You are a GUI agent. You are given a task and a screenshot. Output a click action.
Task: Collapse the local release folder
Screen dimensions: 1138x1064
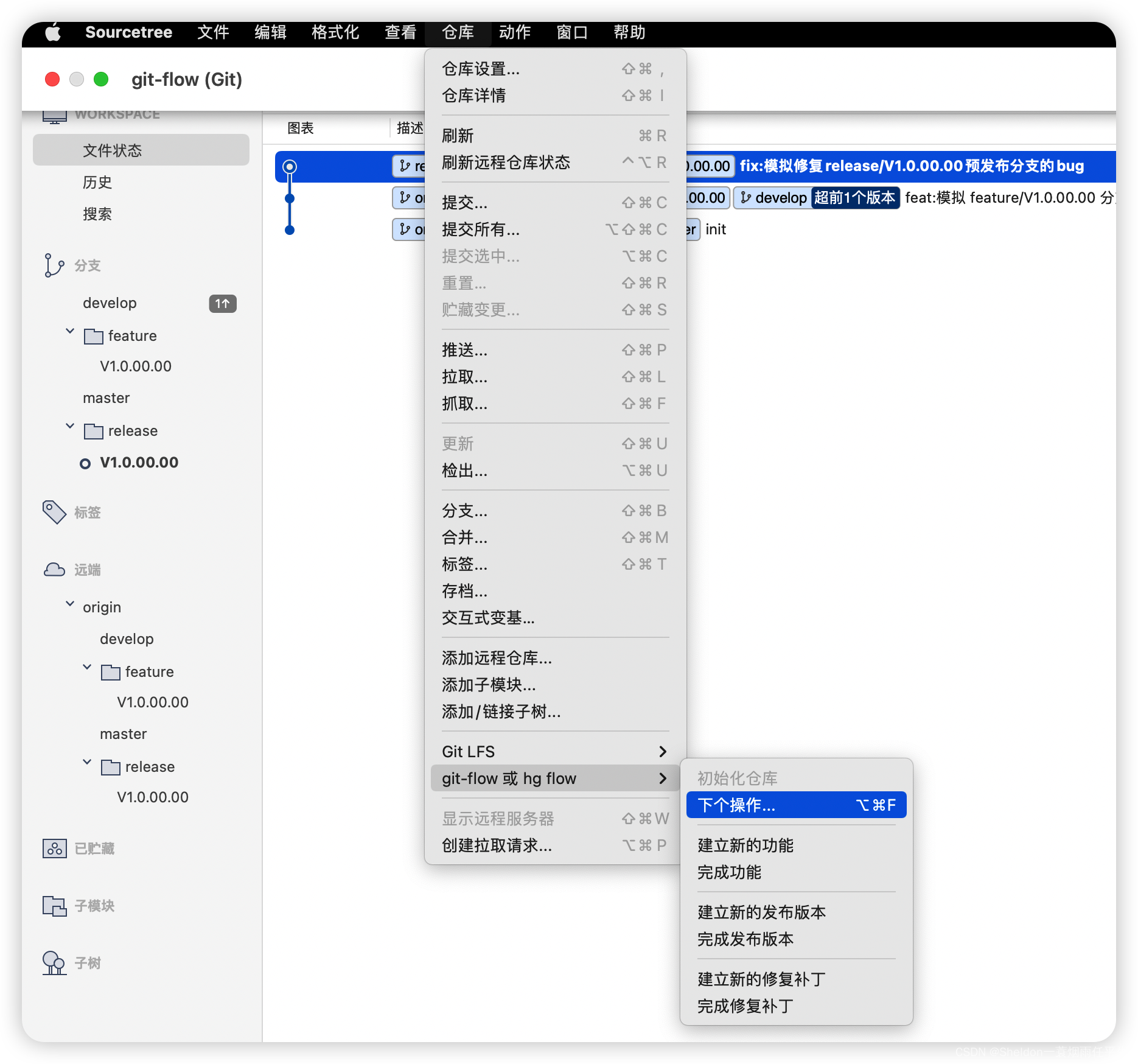[70, 426]
